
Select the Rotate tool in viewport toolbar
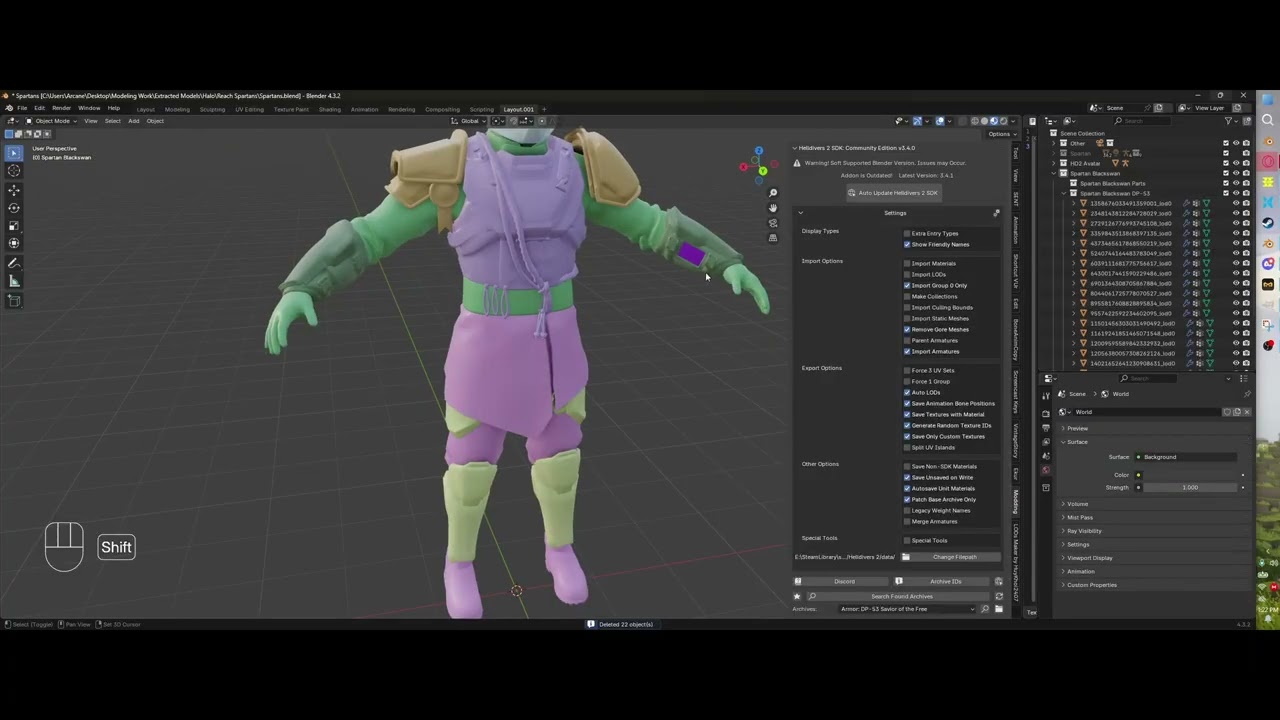pyautogui.click(x=14, y=207)
